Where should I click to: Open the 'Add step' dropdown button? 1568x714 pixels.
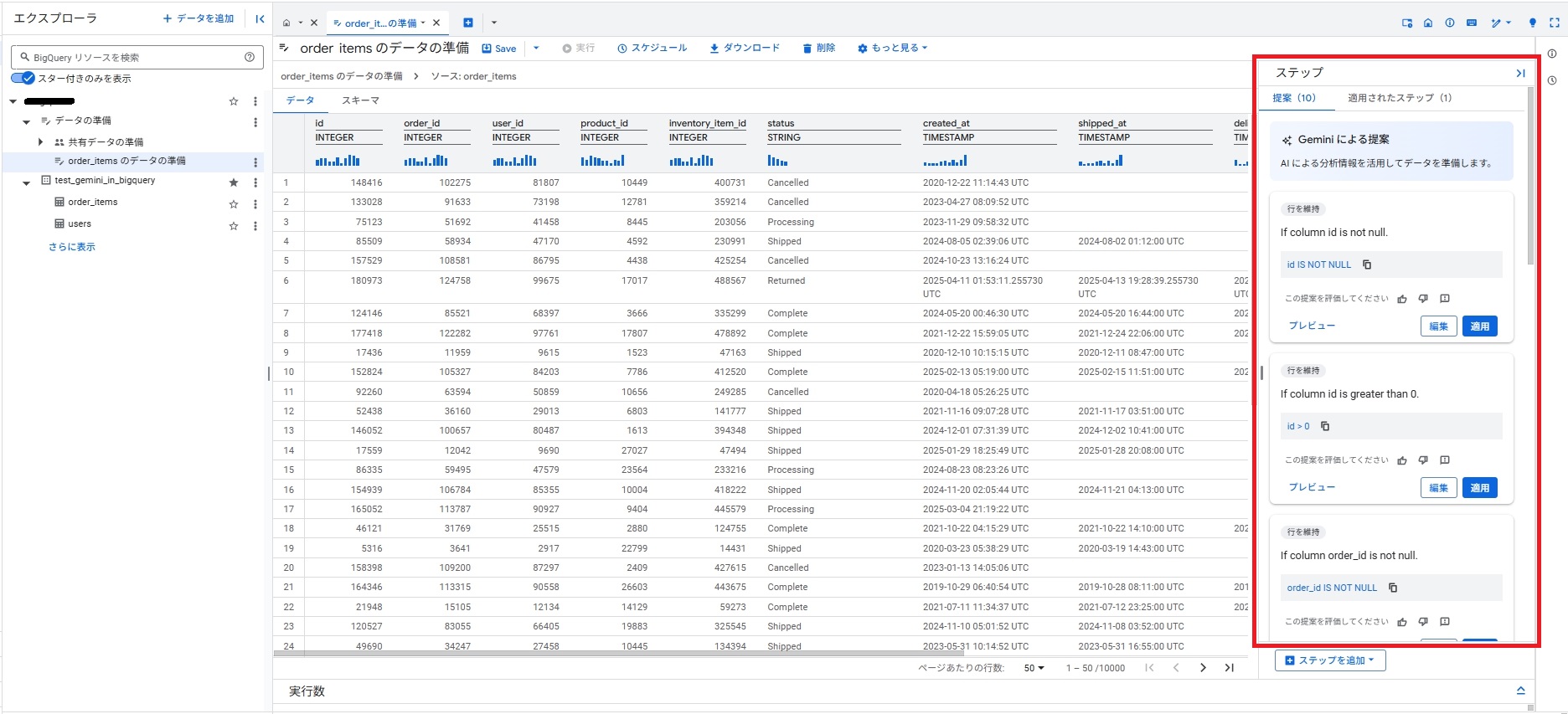coord(1330,660)
